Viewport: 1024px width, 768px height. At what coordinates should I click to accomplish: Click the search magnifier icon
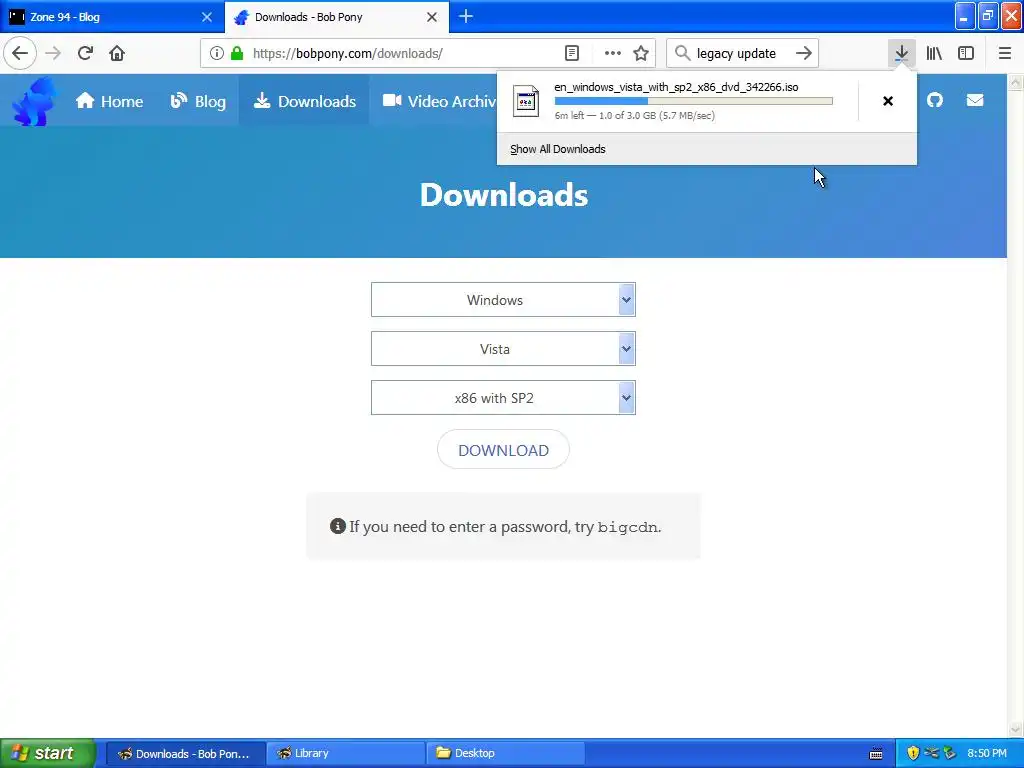click(x=682, y=53)
